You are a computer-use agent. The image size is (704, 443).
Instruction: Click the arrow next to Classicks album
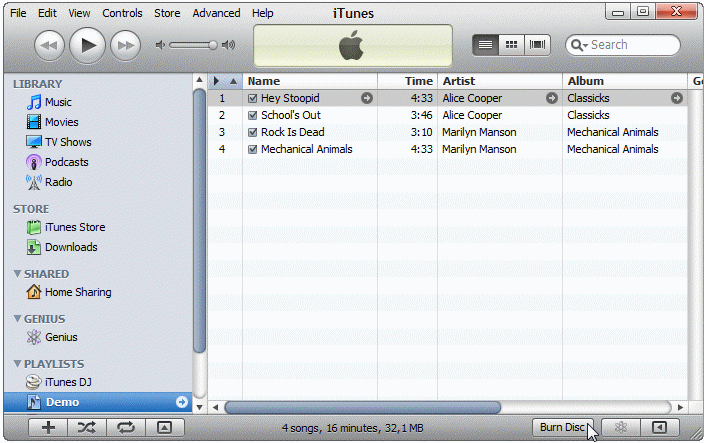tap(677, 98)
